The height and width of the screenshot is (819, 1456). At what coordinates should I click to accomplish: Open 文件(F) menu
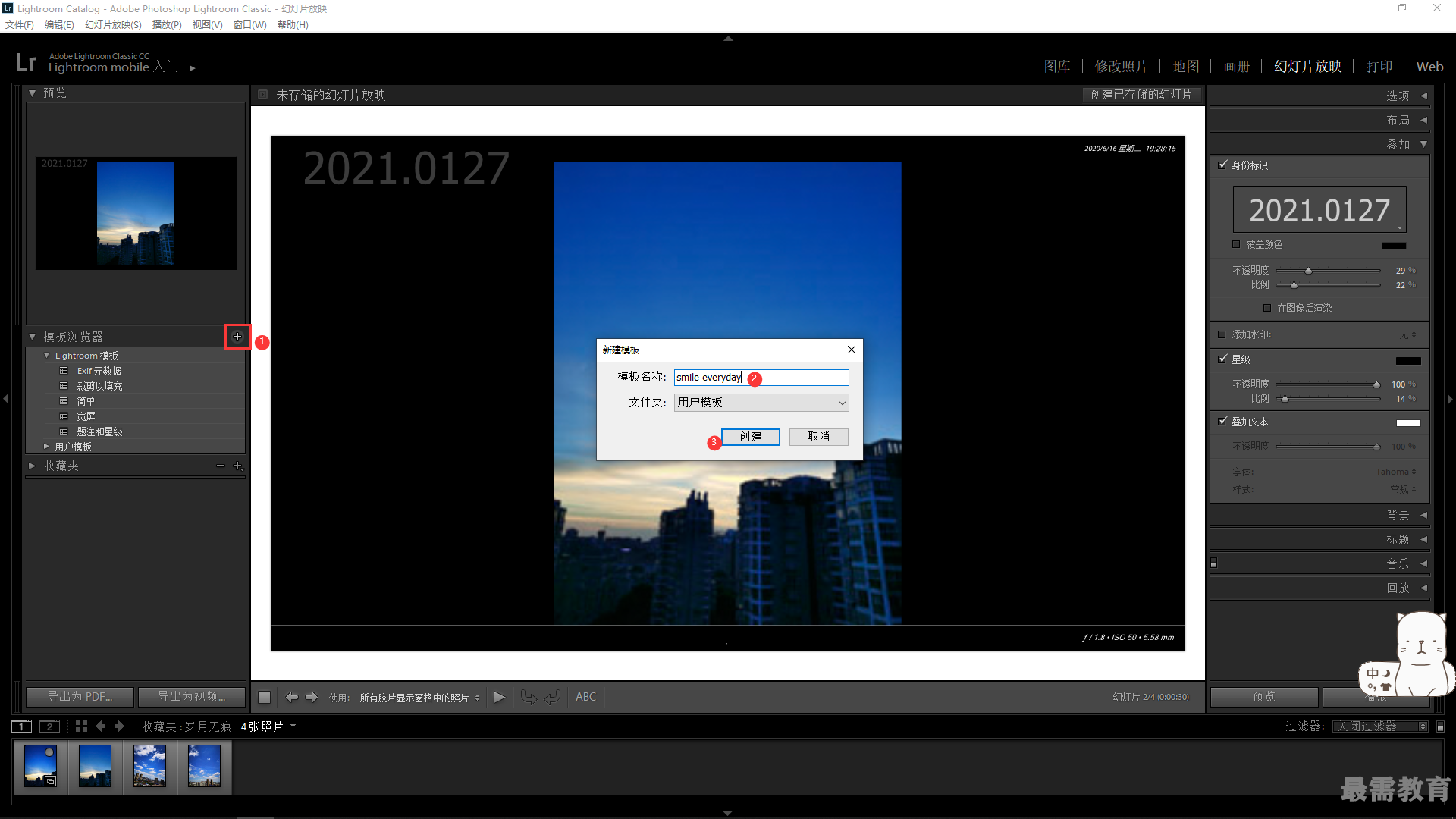click(x=20, y=25)
